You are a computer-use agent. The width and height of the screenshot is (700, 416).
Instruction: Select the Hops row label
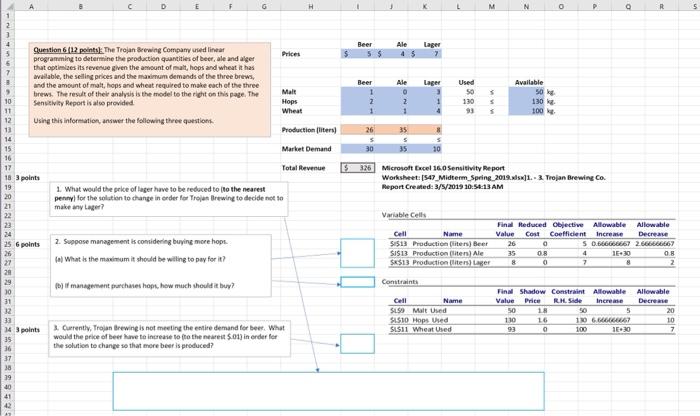pyautogui.click(x=289, y=101)
